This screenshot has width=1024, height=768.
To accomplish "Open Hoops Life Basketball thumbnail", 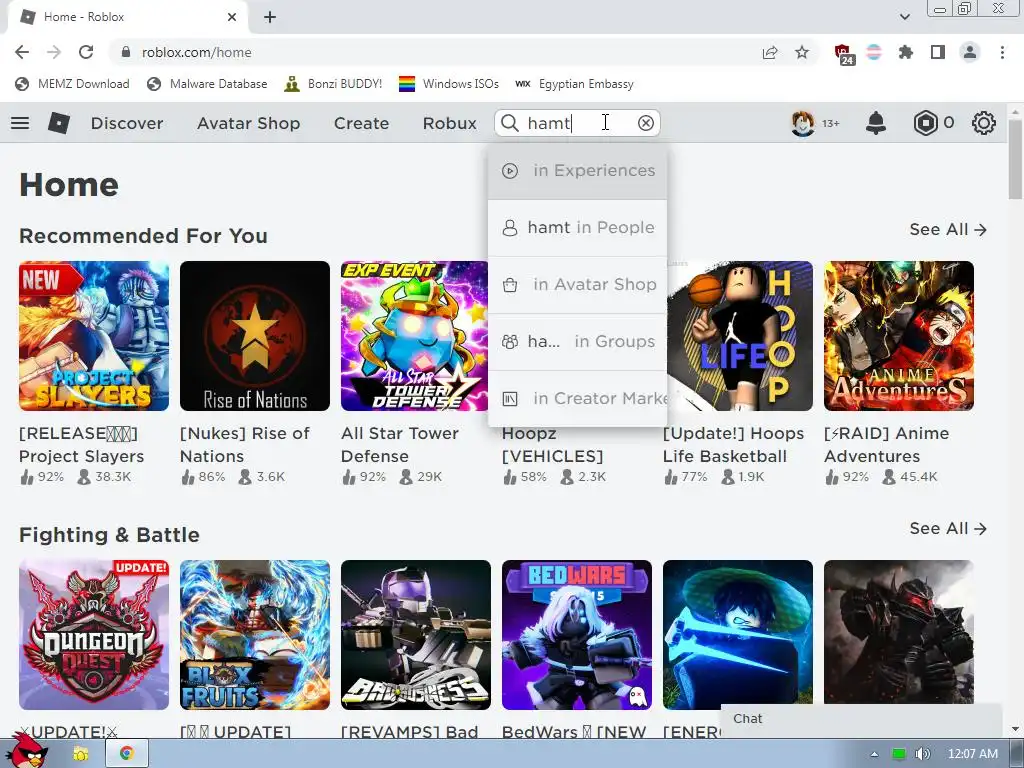I will 739,336.
